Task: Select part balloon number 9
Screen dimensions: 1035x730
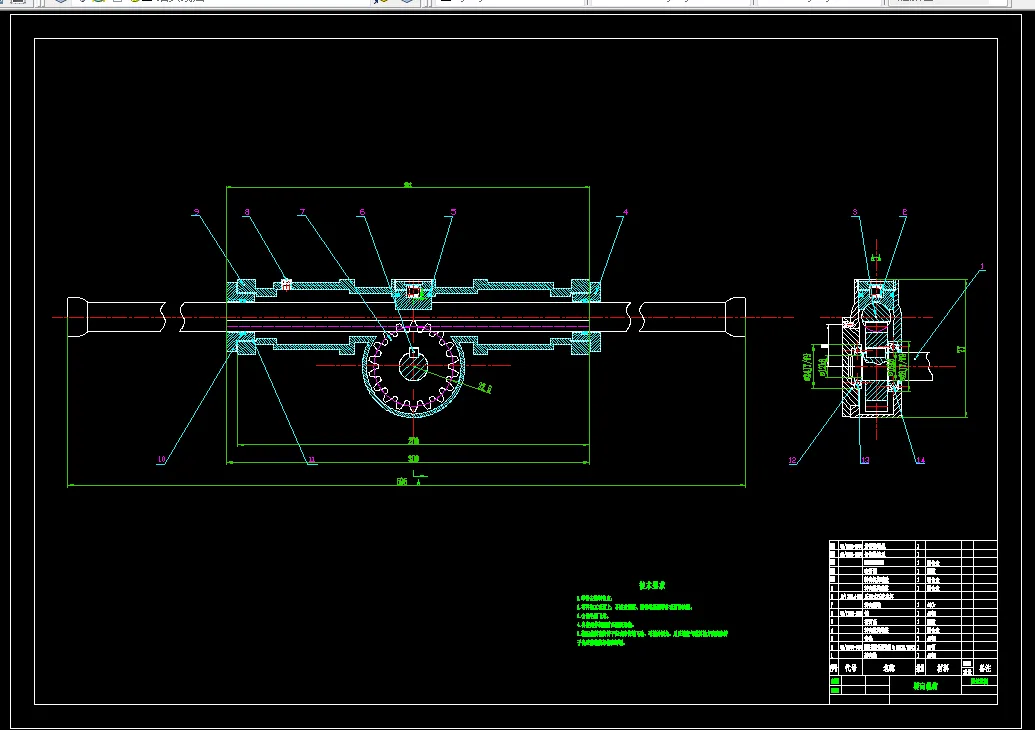Action: tap(196, 212)
